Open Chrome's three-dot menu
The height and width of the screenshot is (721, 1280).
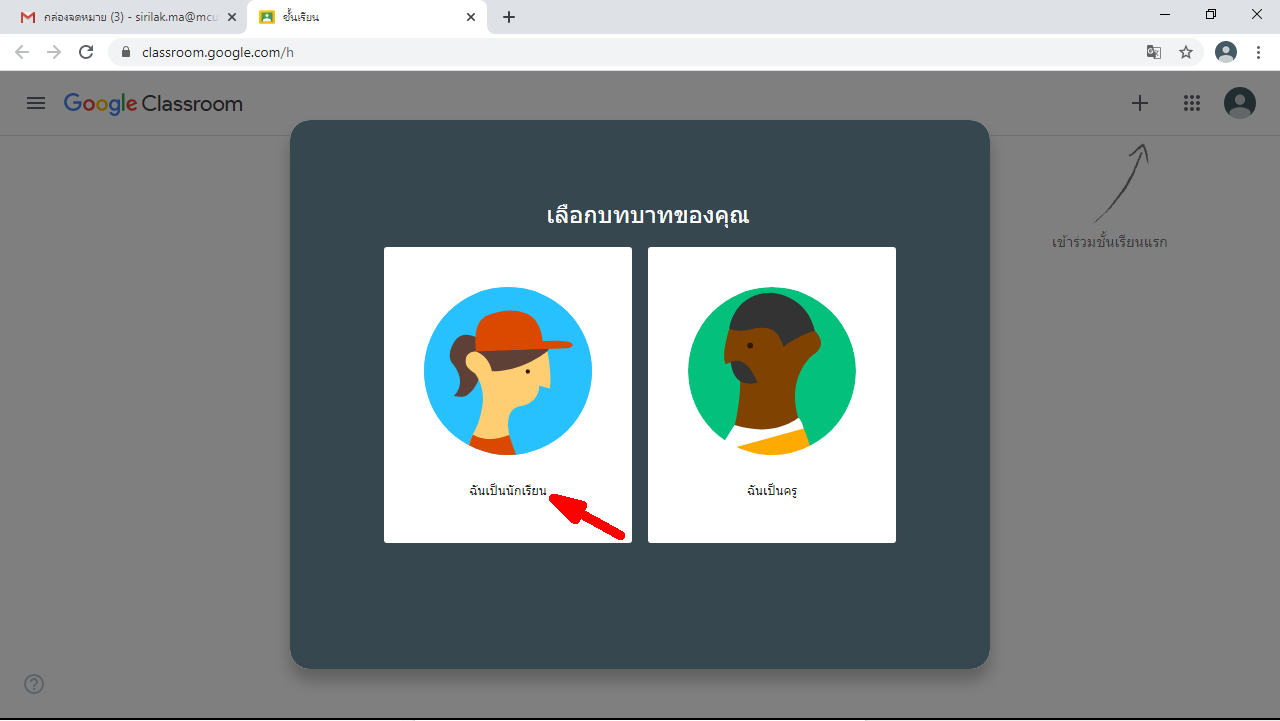pos(1258,52)
